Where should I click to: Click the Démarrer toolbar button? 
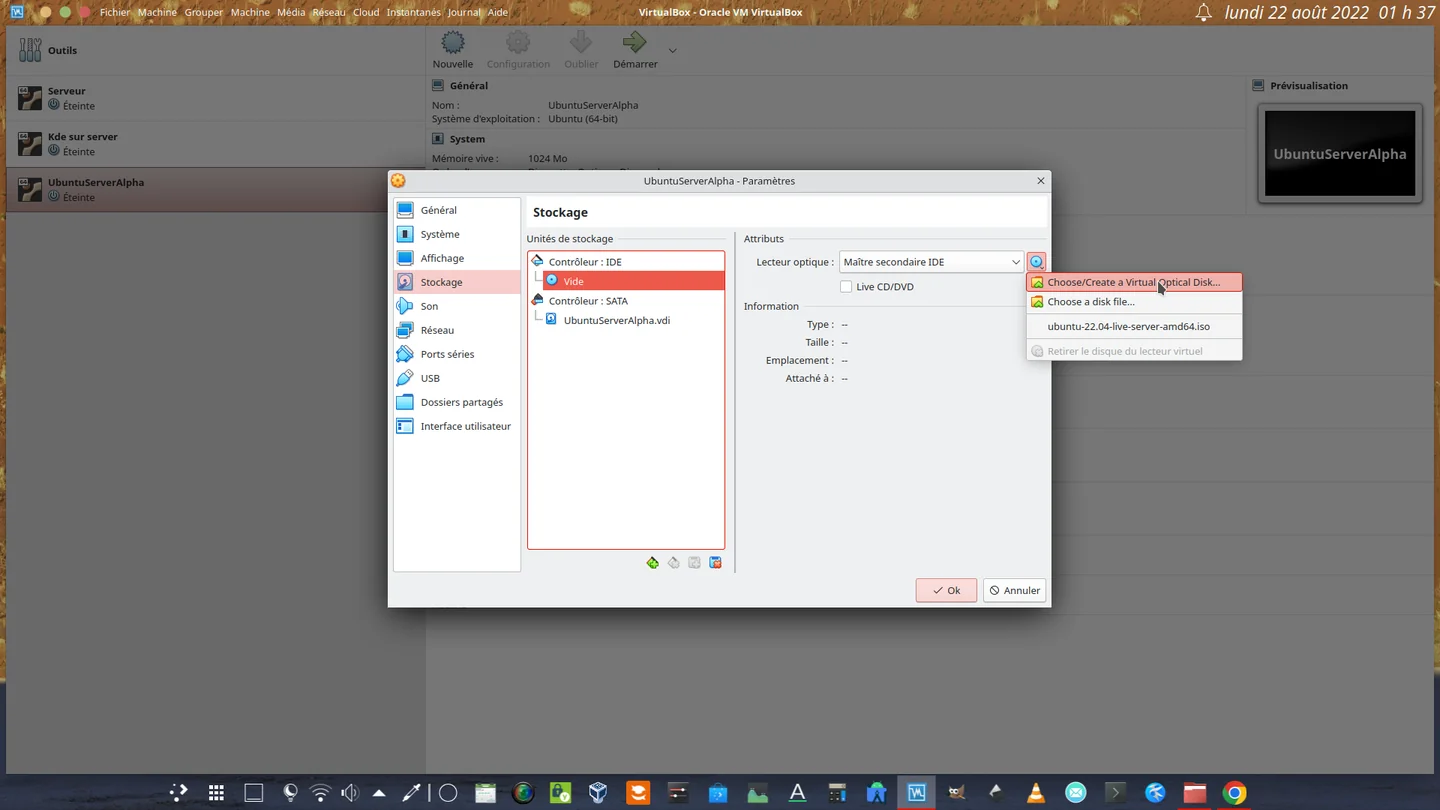[x=635, y=50]
